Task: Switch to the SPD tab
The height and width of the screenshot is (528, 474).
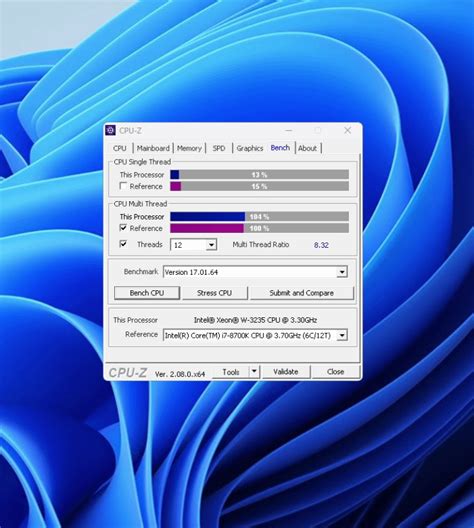Action: [219, 148]
